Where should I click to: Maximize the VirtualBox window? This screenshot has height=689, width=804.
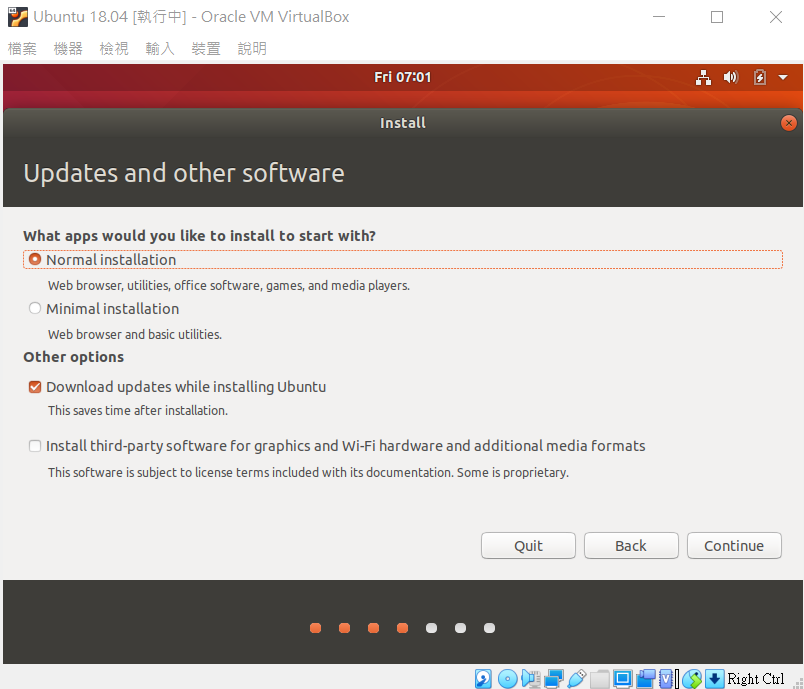point(717,17)
